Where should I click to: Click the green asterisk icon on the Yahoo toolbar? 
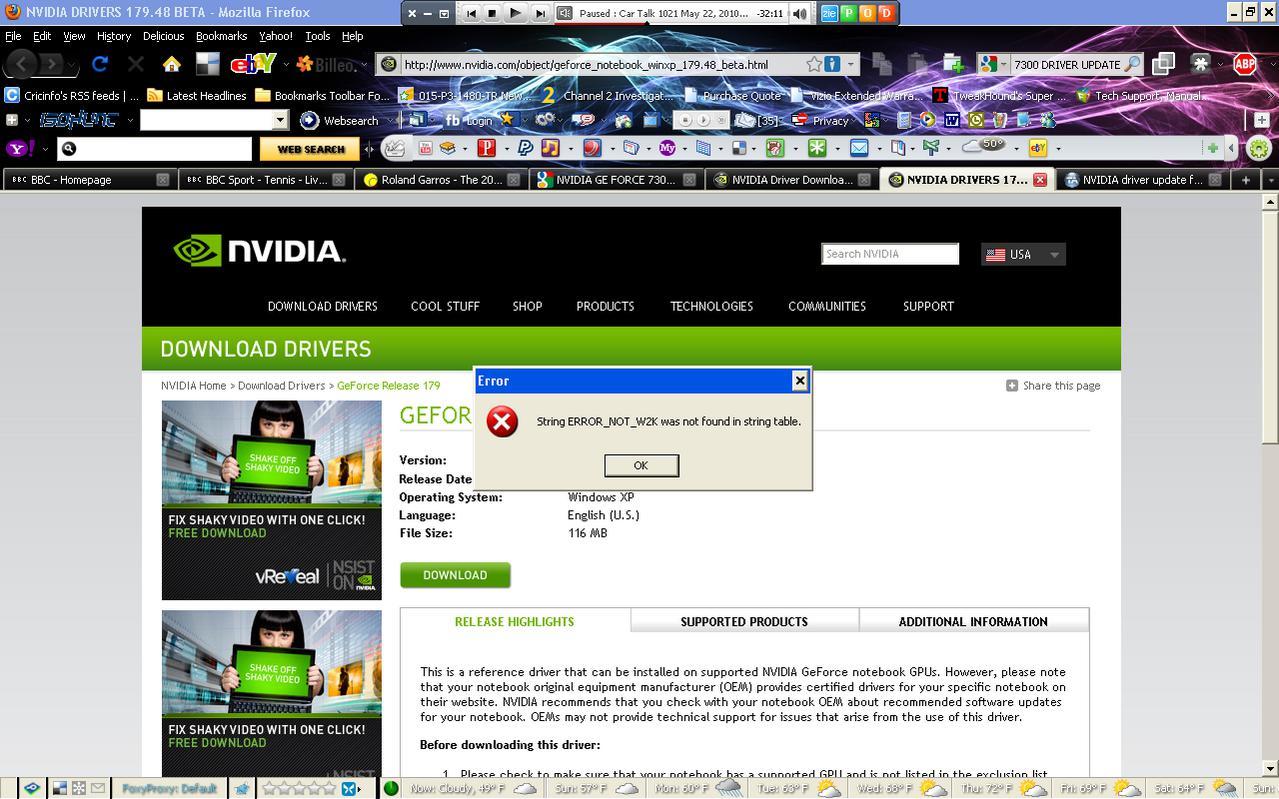tap(817, 148)
